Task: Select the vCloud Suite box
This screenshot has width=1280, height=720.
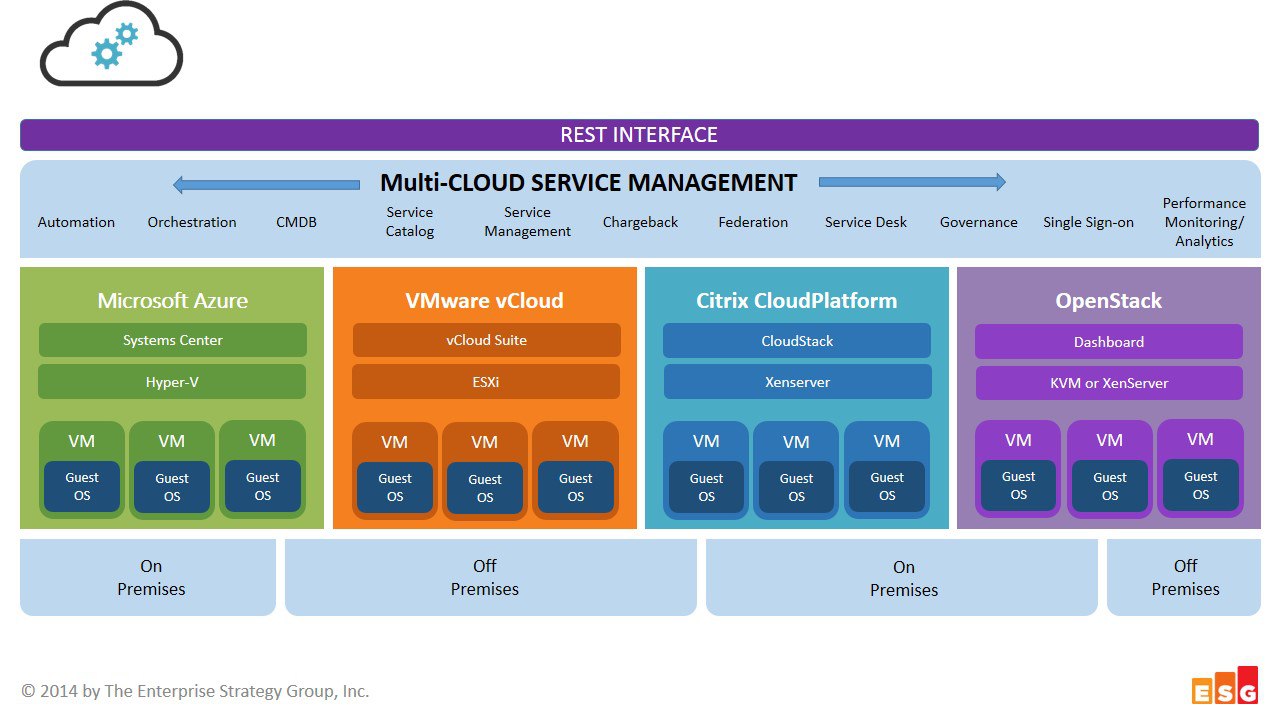Action: click(487, 340)
